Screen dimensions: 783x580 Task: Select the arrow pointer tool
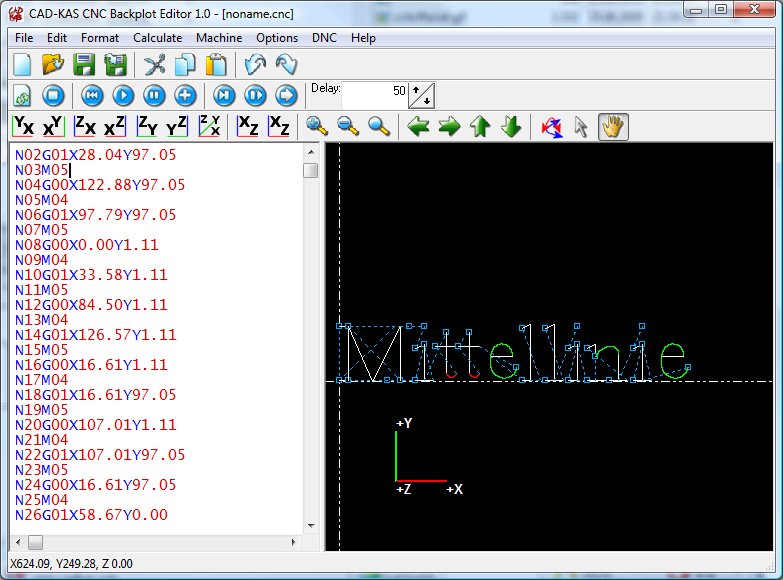[581, 126]
